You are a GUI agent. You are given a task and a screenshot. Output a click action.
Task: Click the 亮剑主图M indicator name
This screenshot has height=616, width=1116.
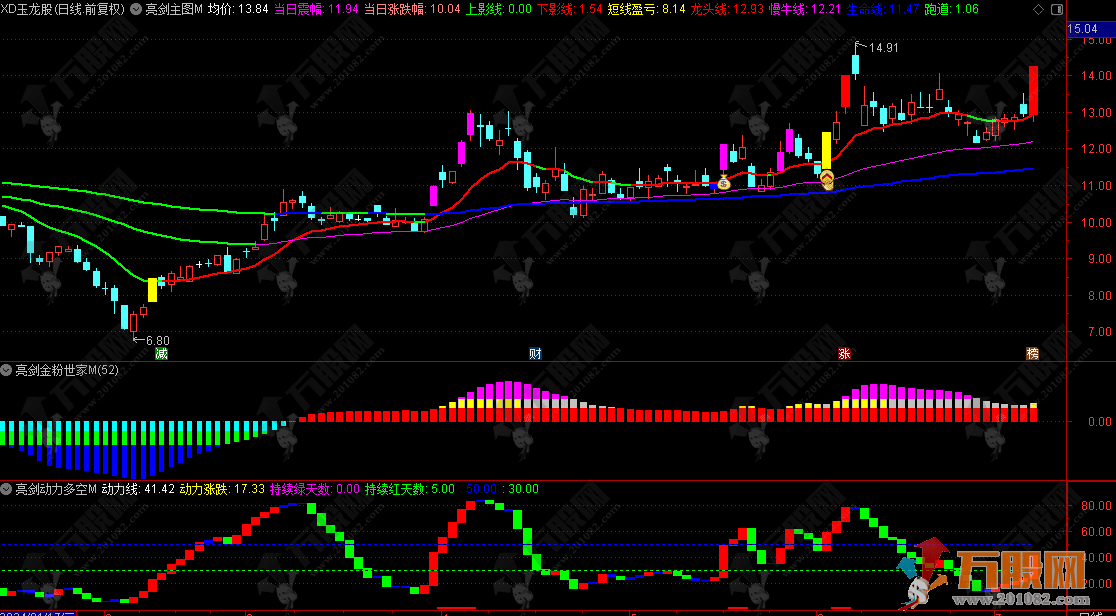pyautogui.click(x=174, y=9)
